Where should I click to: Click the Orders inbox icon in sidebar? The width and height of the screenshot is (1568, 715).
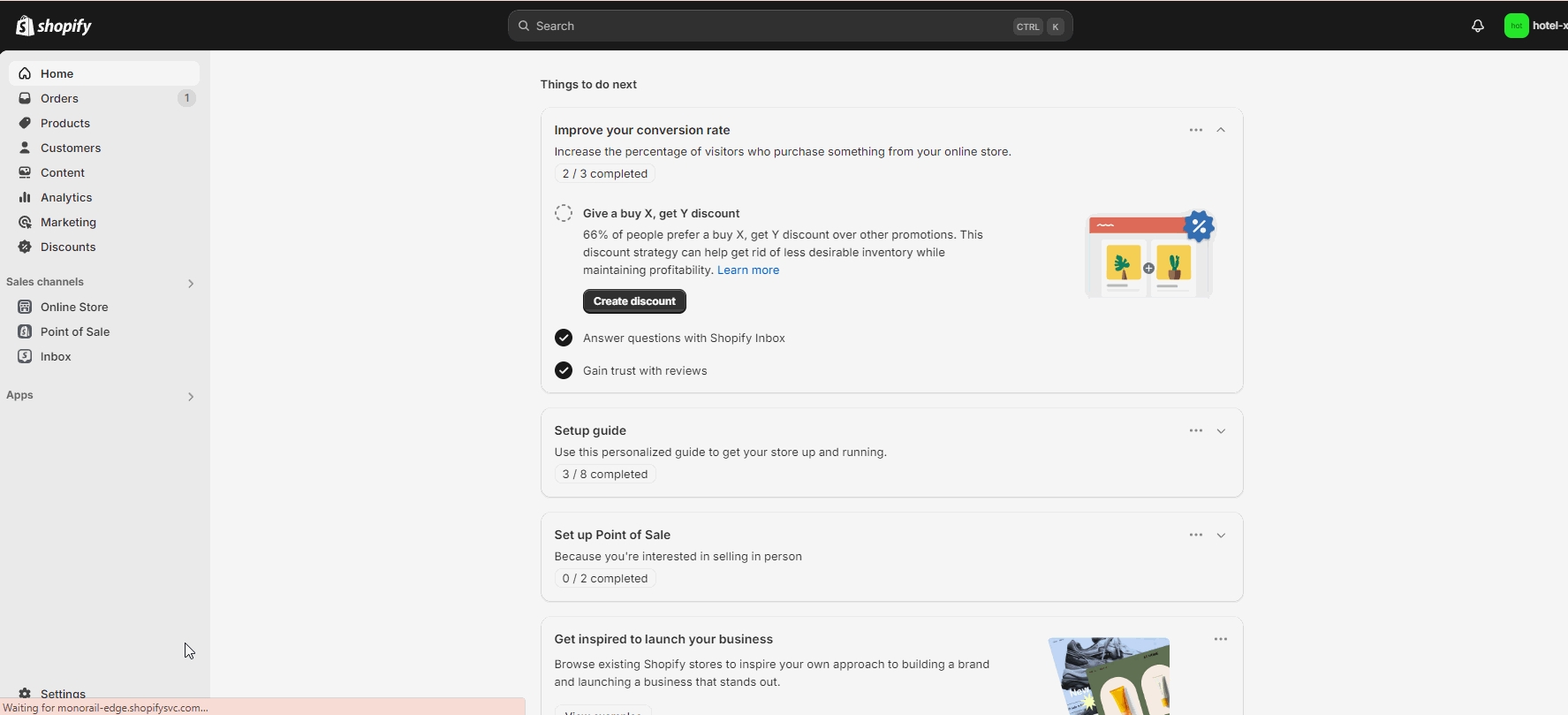tap(25, 98)
